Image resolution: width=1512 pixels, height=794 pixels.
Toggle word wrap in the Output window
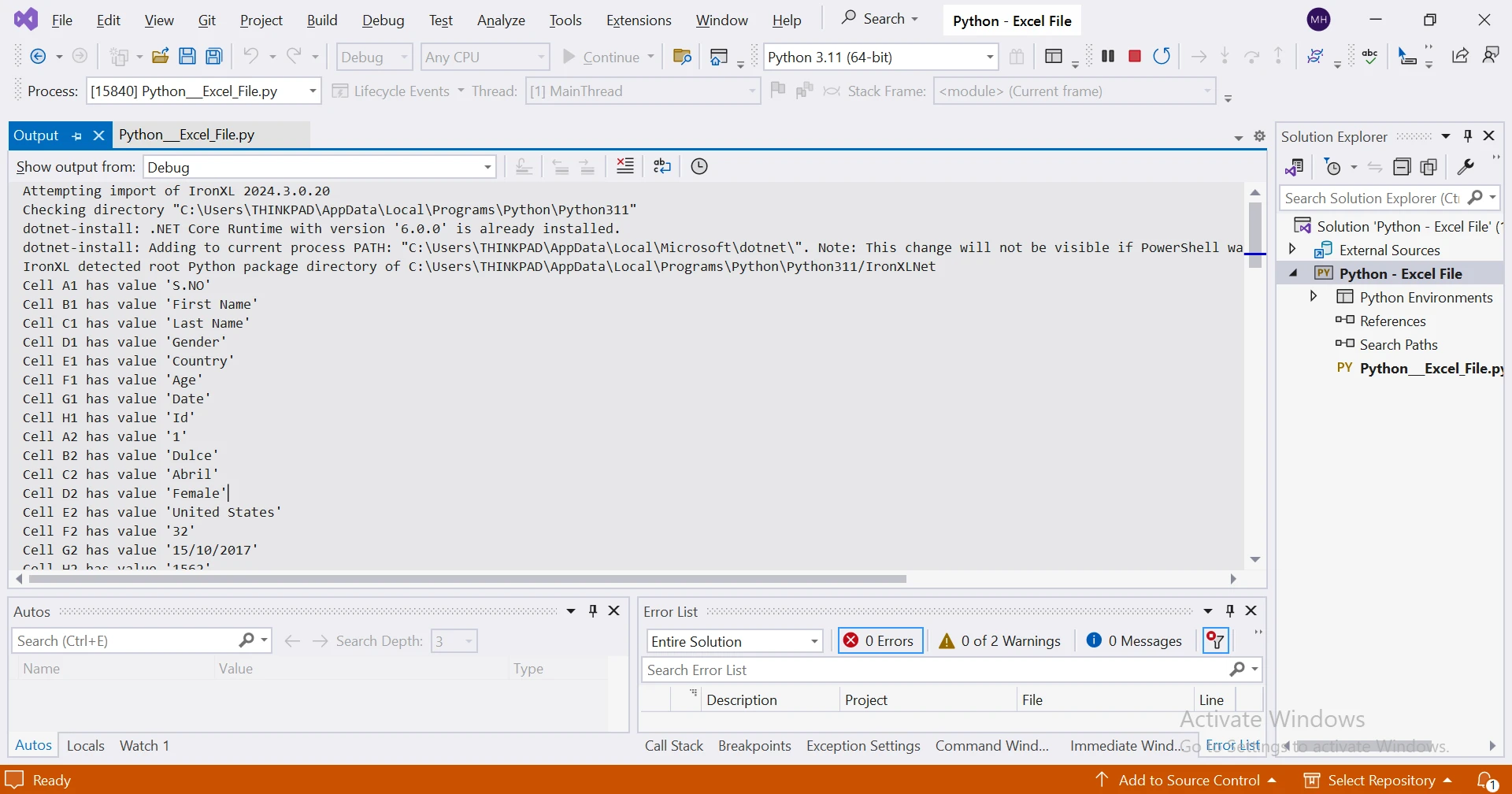click(x=662, y=166)
